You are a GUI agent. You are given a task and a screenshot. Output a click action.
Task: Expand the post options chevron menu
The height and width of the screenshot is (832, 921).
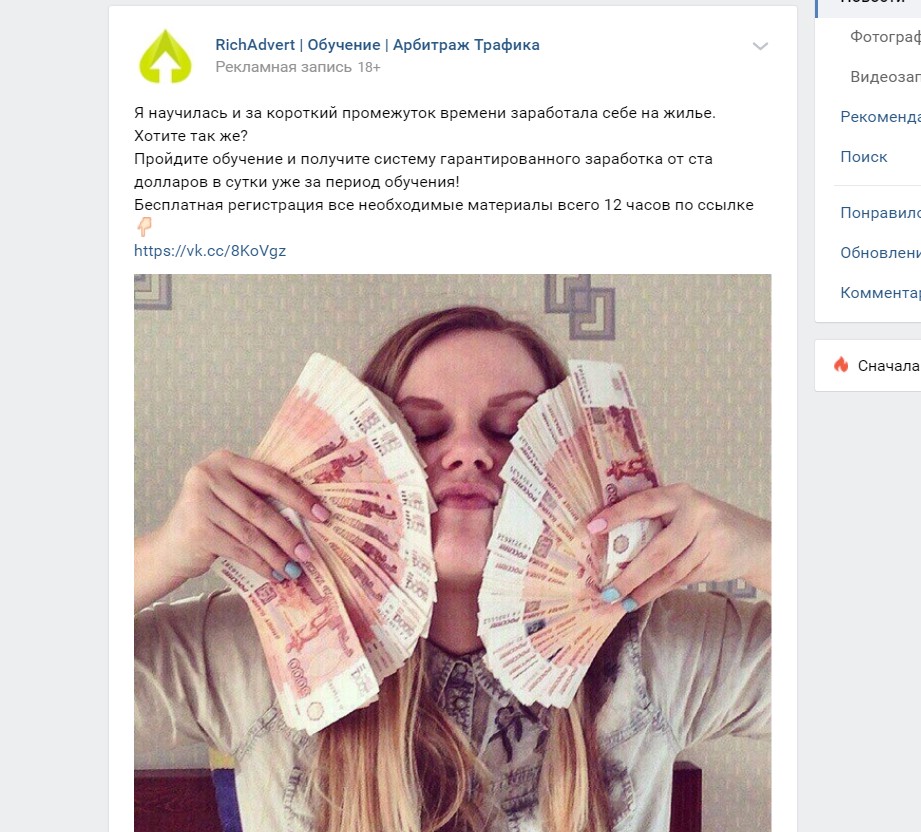(760, 46)
